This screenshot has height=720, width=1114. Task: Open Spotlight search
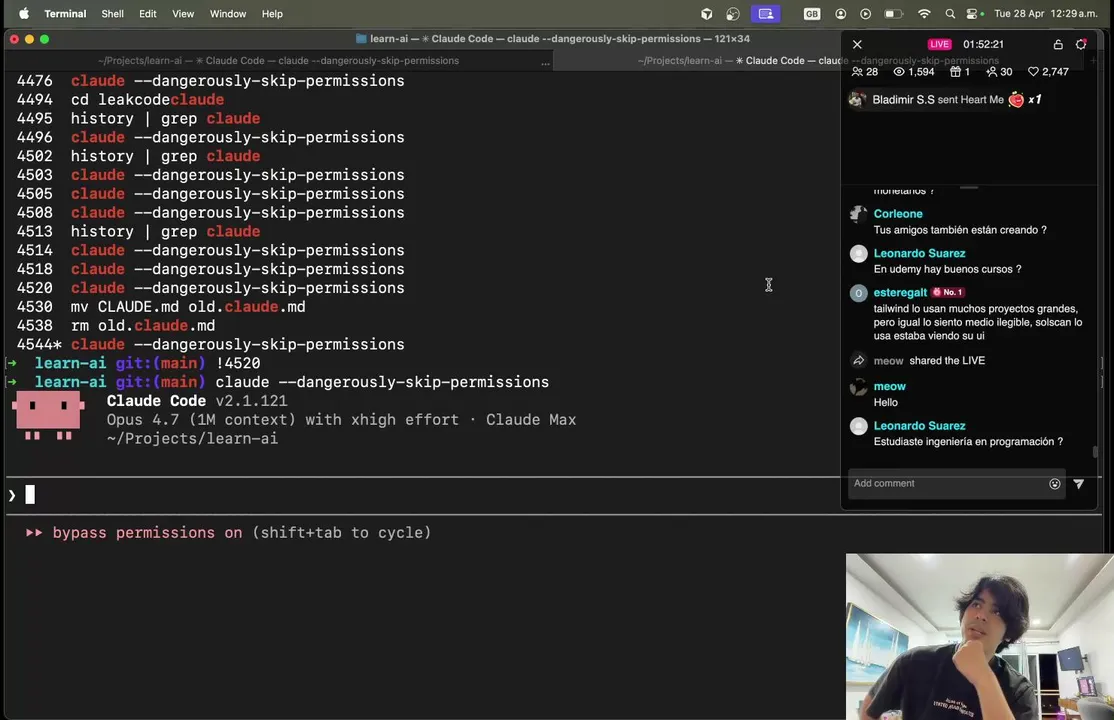pos(950,14)
